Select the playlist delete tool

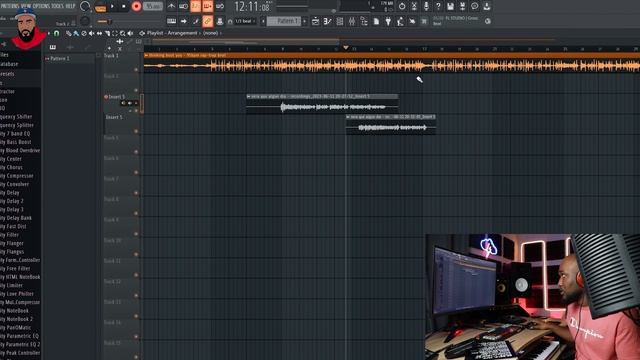tap(84, 33)
